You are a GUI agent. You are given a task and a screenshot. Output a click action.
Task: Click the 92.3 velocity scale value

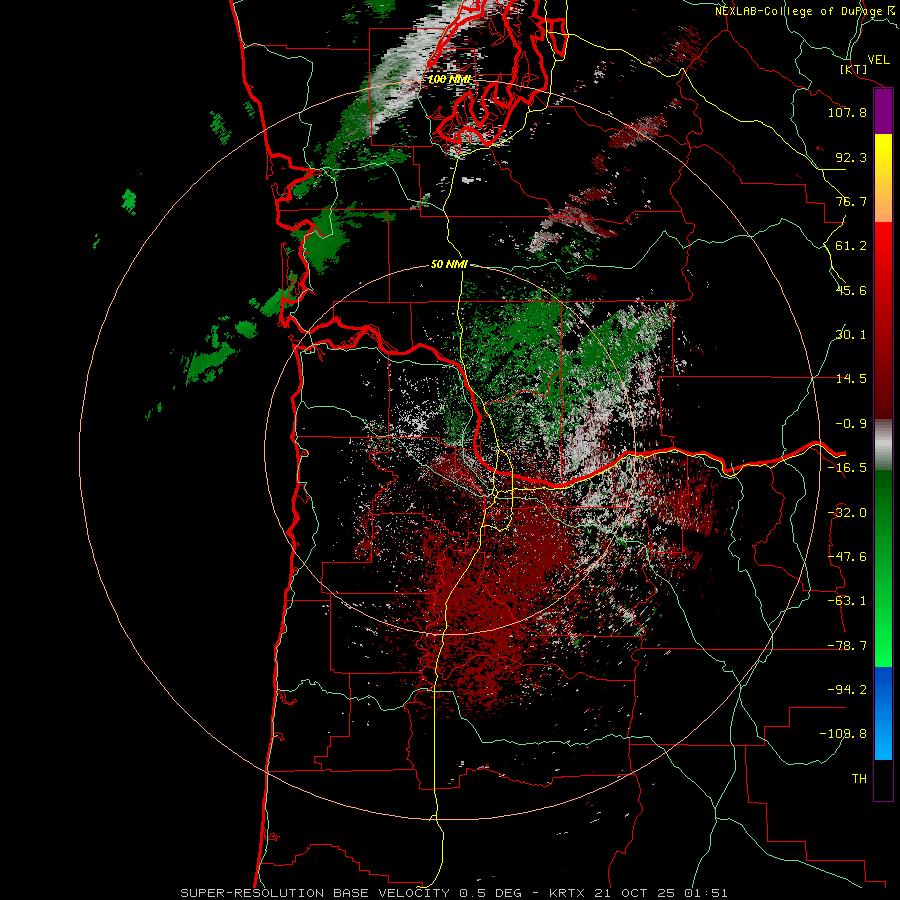click(x=851, y=157)
